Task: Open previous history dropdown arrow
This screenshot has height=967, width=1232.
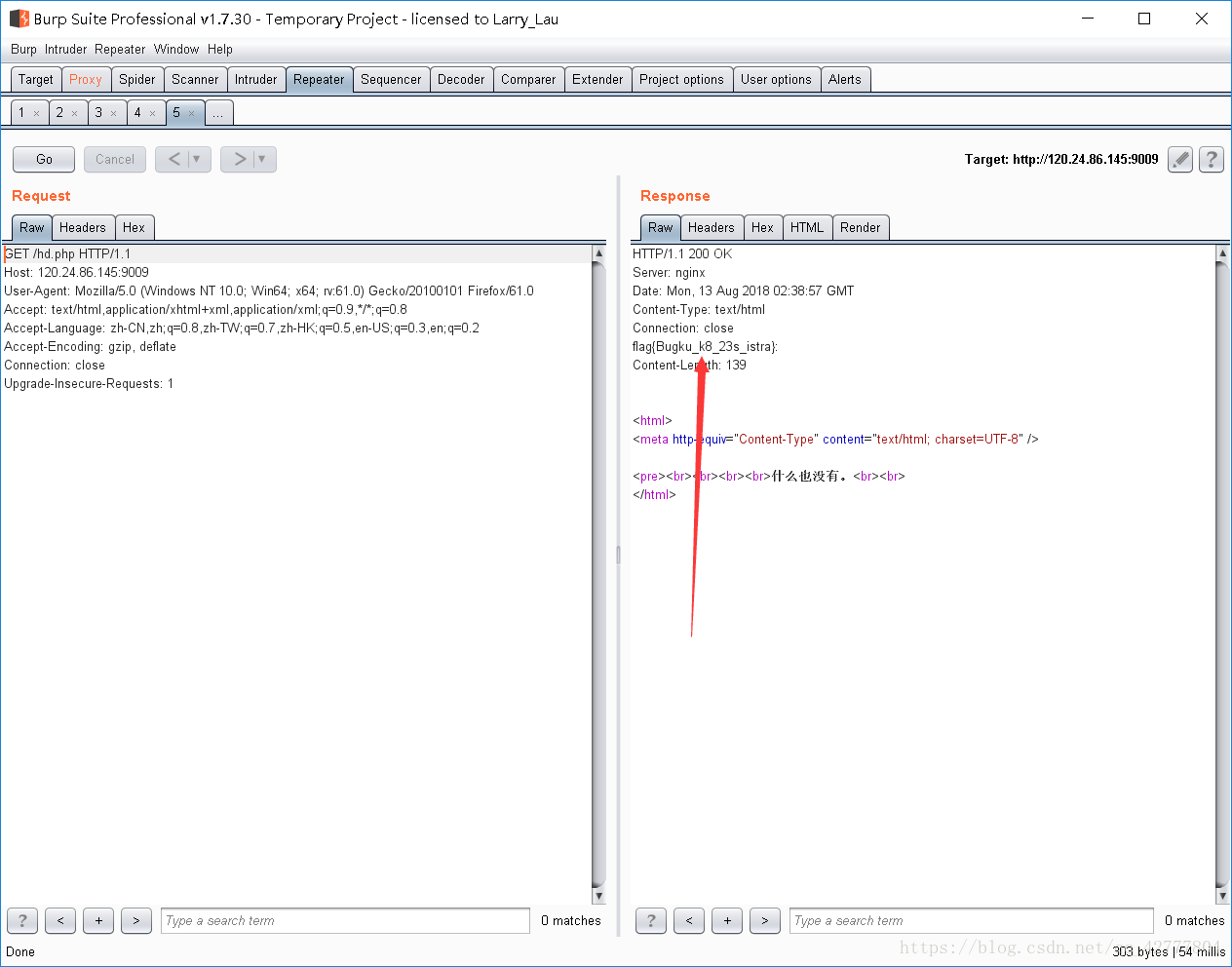Action: 198,159
